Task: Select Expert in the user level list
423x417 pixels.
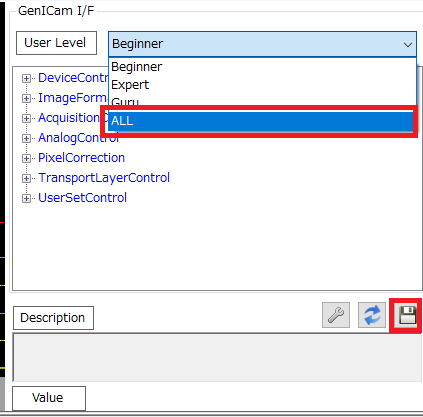Action: (x=262, y=85)
